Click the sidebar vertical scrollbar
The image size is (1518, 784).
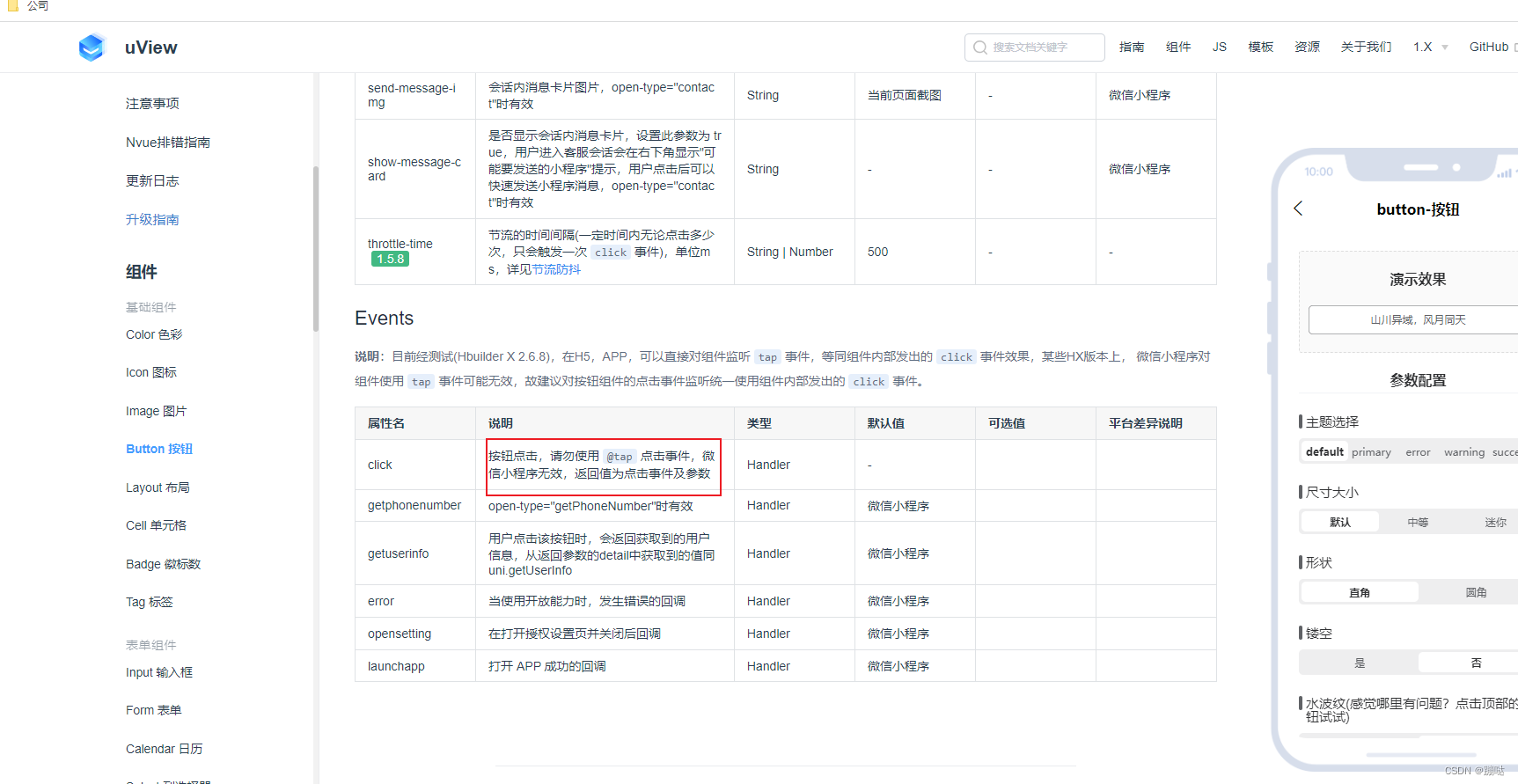pyautogui.click(x=316, y=249)
